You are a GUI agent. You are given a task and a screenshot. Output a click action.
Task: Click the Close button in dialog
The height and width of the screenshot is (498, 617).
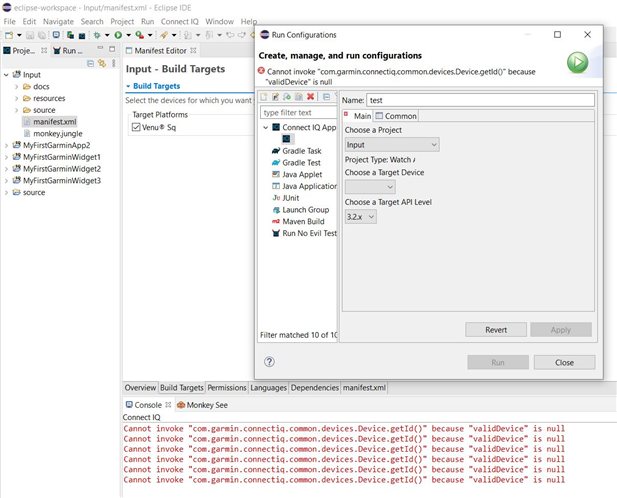pos(564,362)
